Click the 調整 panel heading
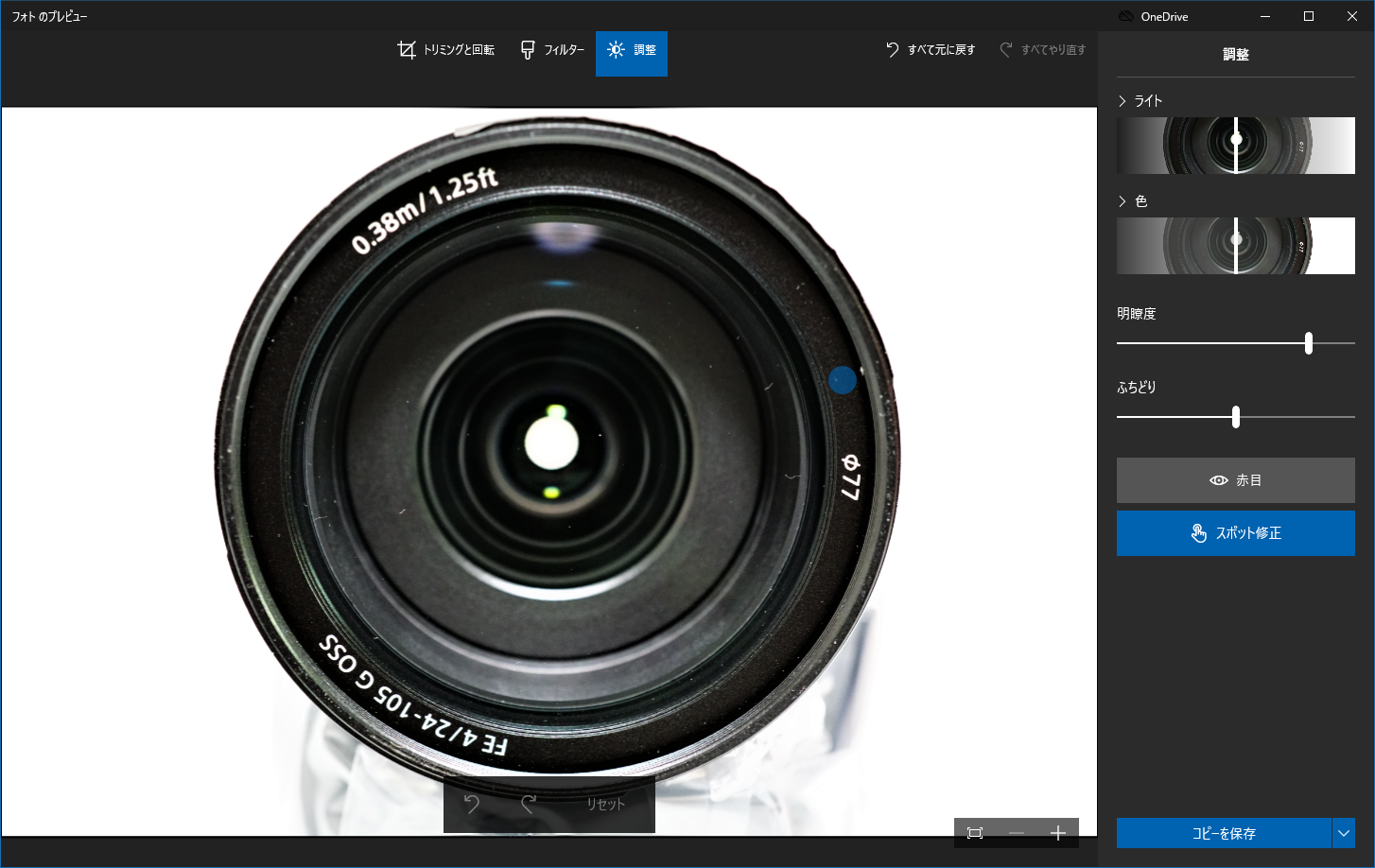Image resolution: width=1375 pixels, height=868 pixels. click(1236, 55)
